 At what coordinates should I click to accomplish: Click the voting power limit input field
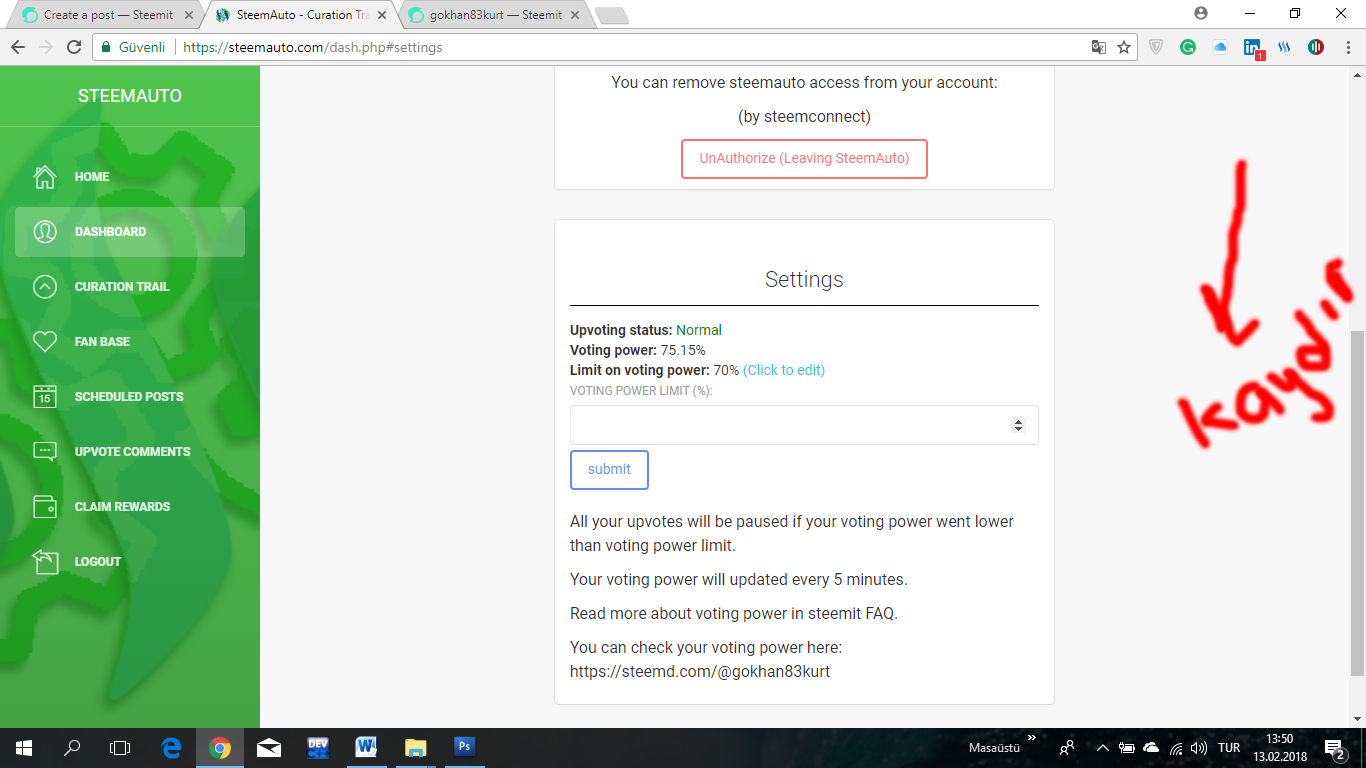click(804, 425)
